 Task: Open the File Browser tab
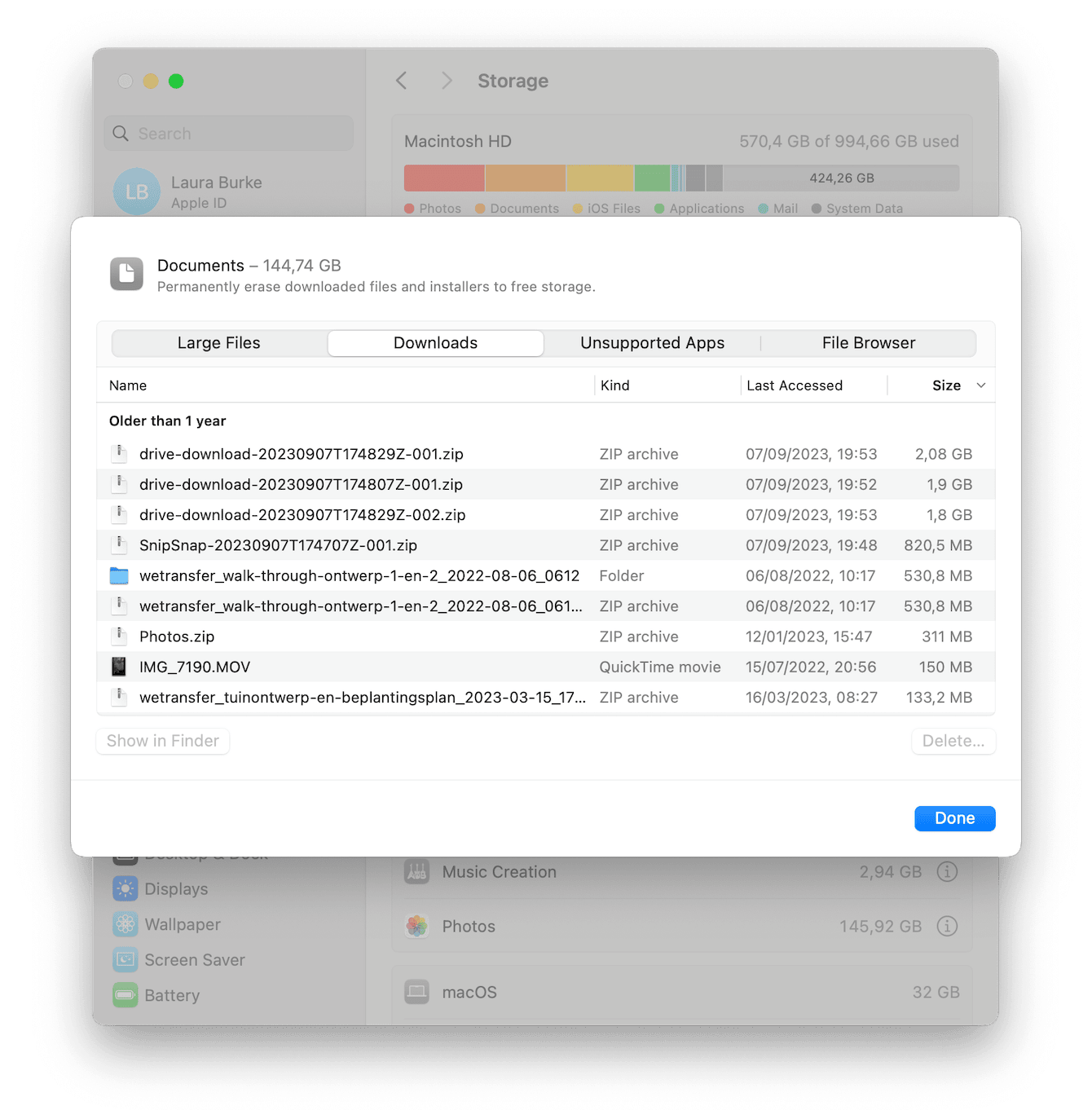868,342
